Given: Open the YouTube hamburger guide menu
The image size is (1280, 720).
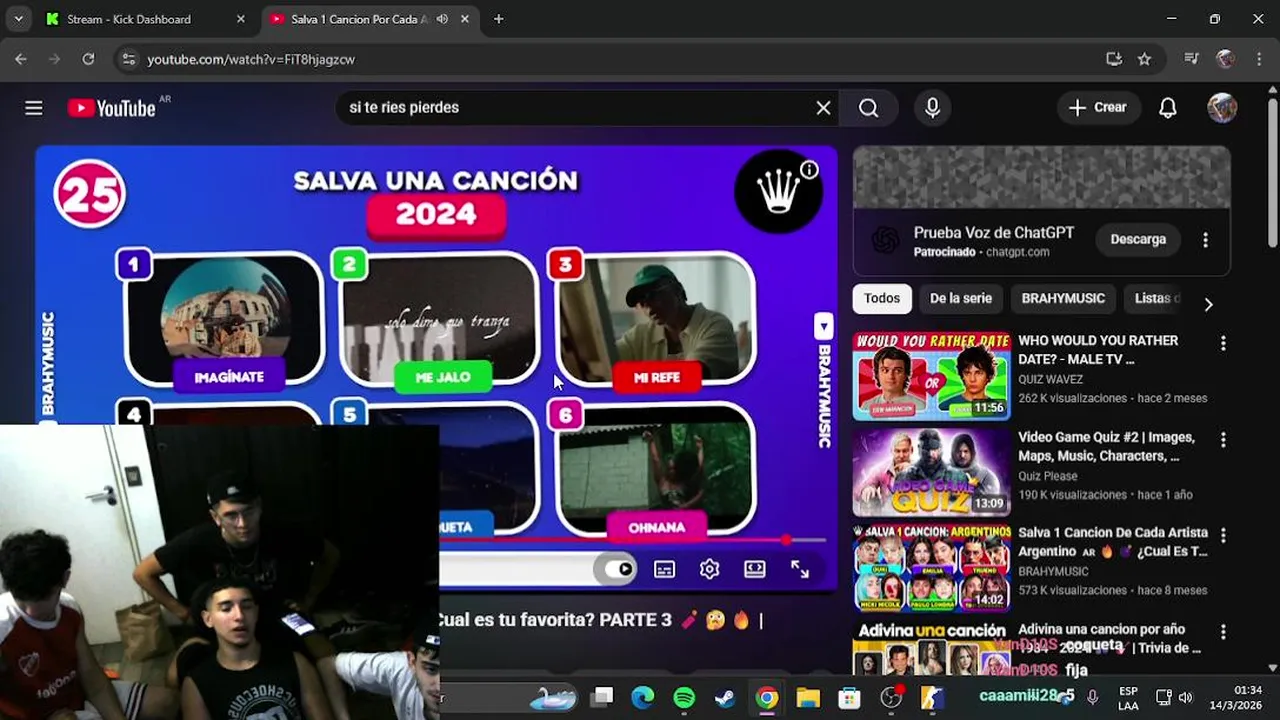Looking at the screenshot, I should pyautogui.click(x=34, y=108).
